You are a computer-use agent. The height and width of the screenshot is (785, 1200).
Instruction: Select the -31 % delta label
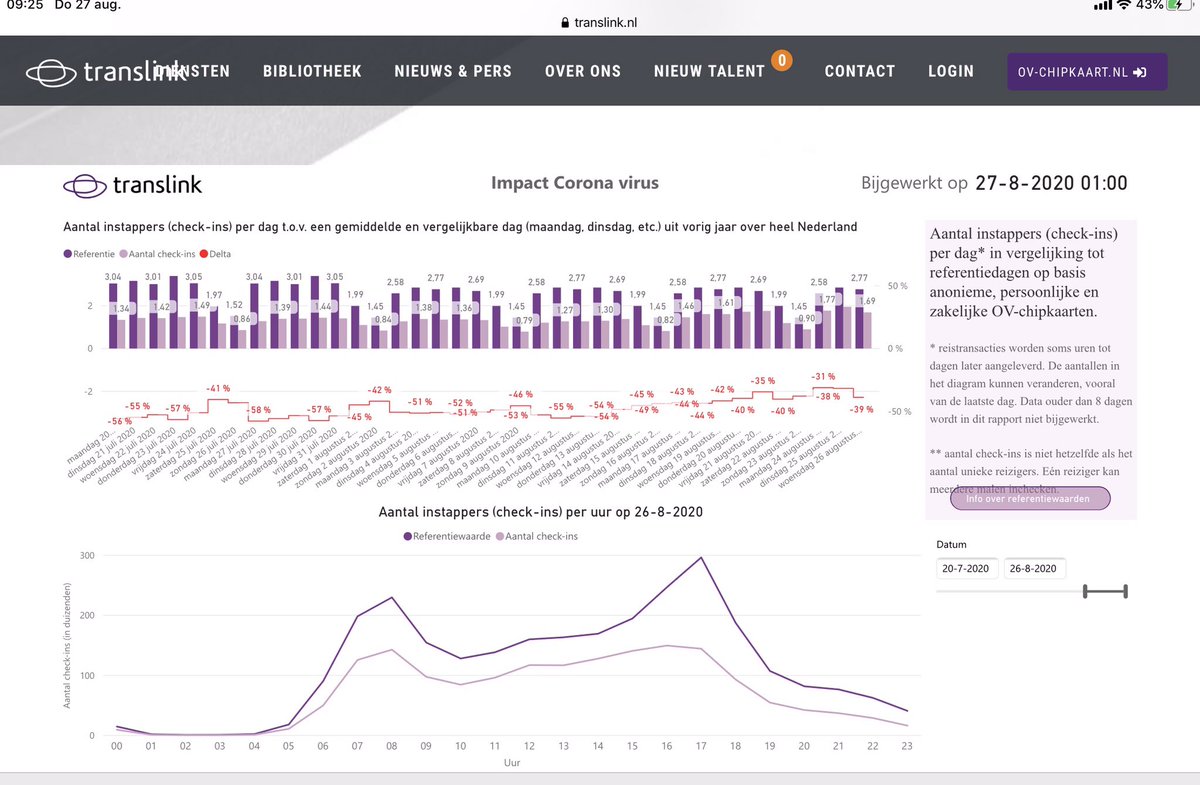pos(823,376)
